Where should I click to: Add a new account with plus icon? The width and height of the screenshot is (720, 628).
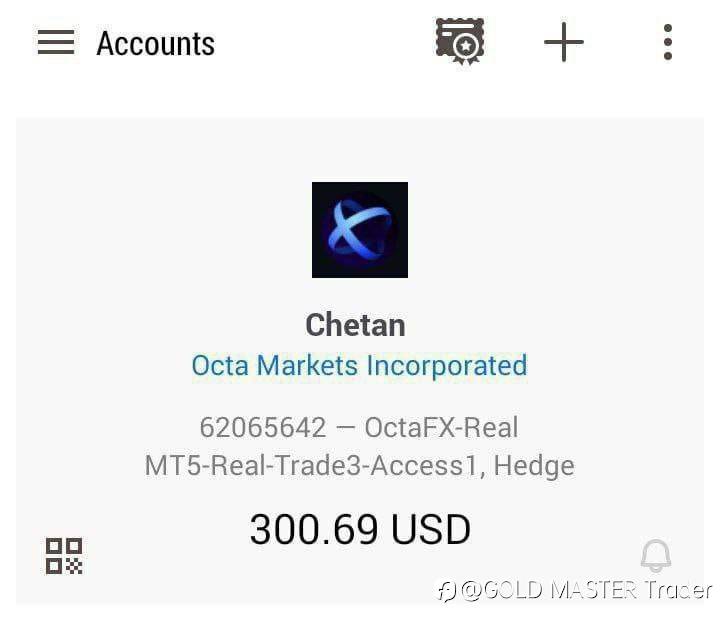coord(563,42)
